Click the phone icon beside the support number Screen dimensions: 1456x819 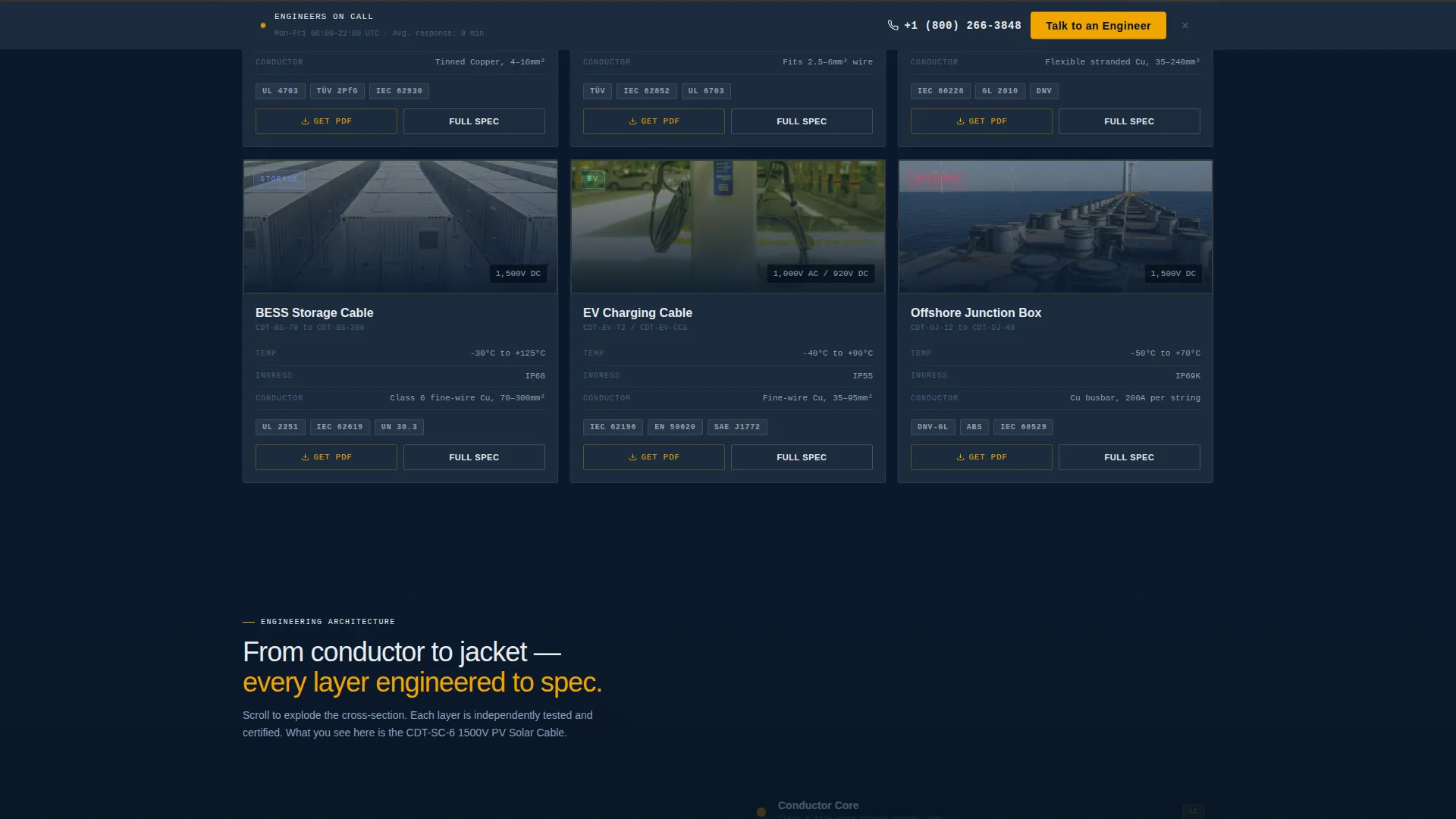click(893, 26)
